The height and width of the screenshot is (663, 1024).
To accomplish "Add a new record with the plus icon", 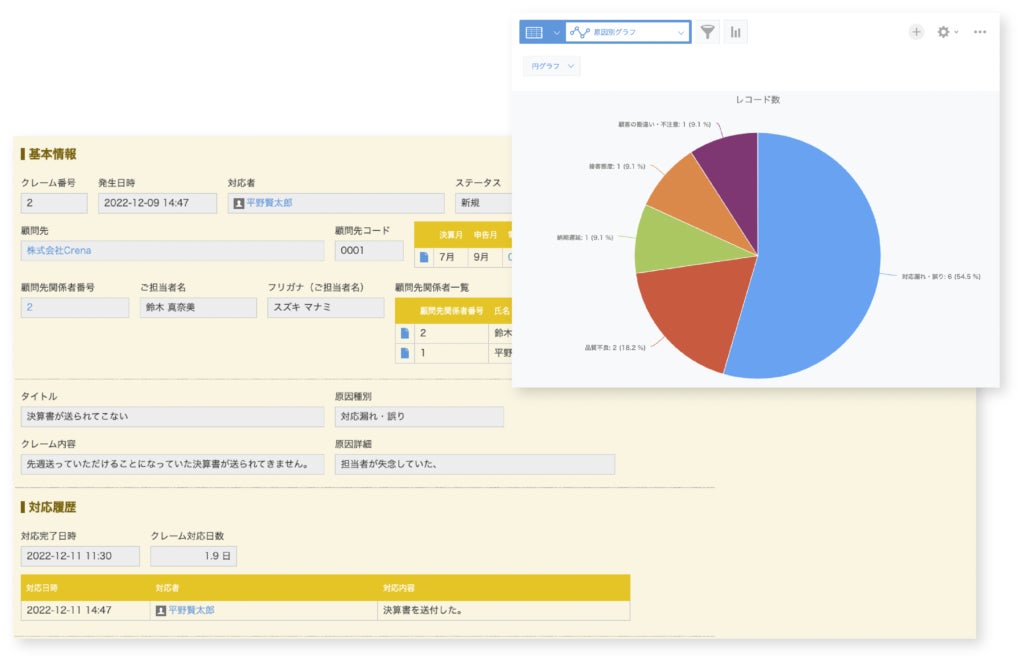I will click(916, 32).
